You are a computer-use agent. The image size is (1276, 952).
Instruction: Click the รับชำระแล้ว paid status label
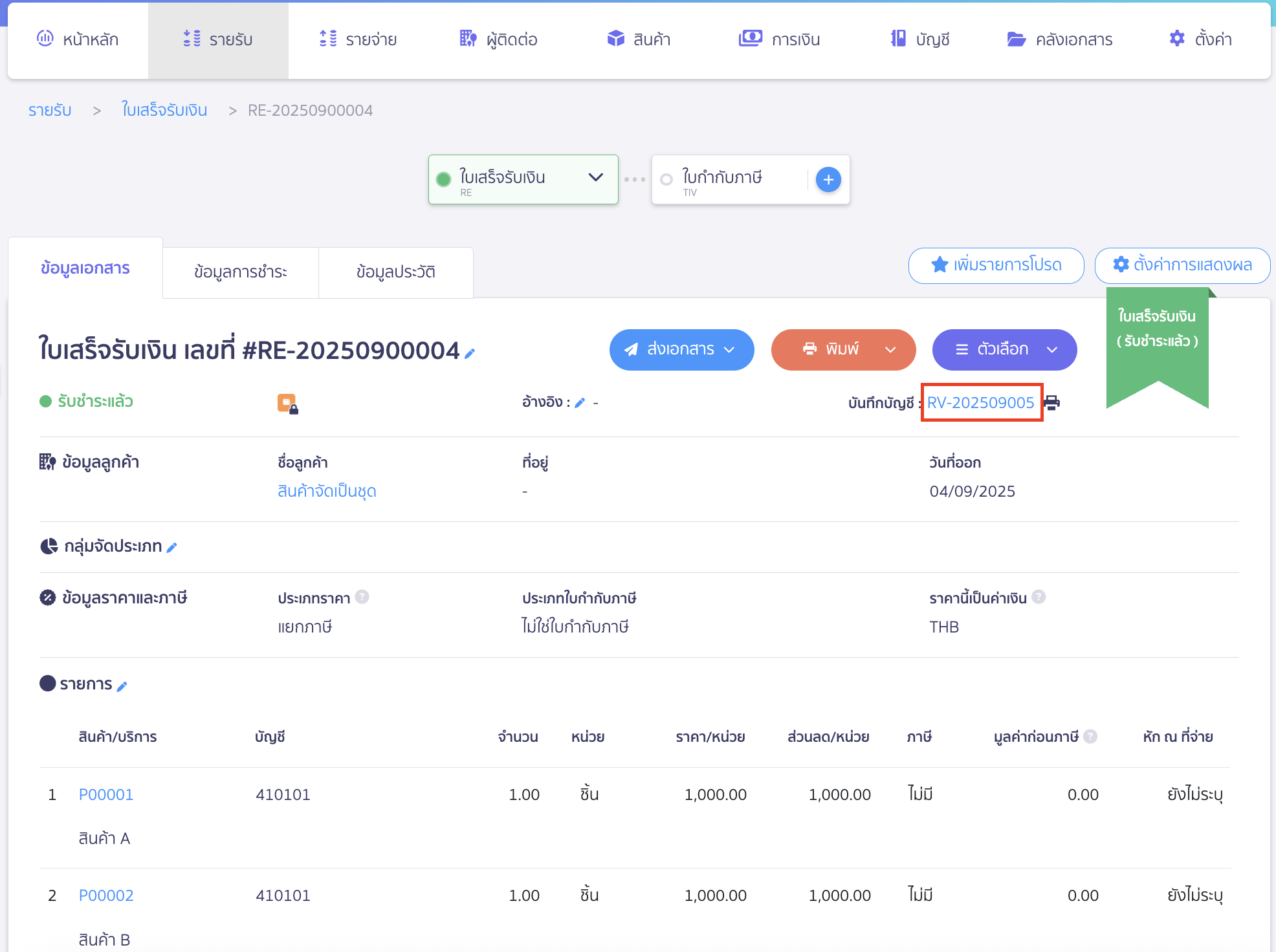[x=95, y=402]
